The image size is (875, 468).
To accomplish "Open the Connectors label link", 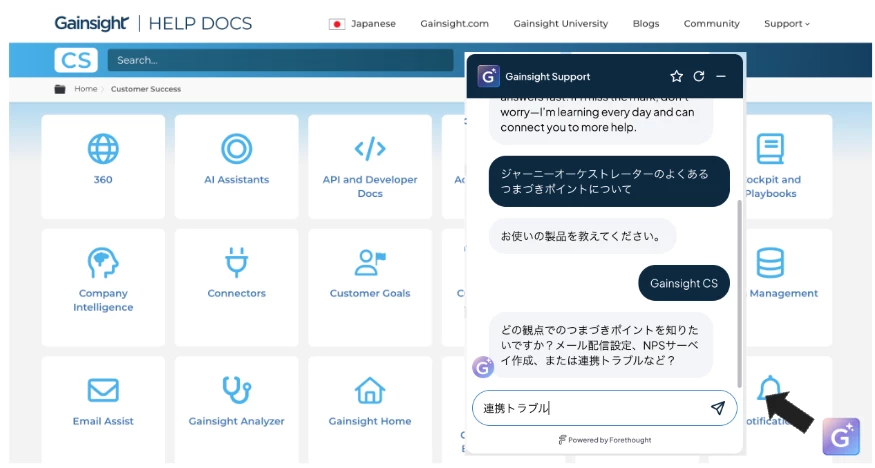I will click(237, 293).
